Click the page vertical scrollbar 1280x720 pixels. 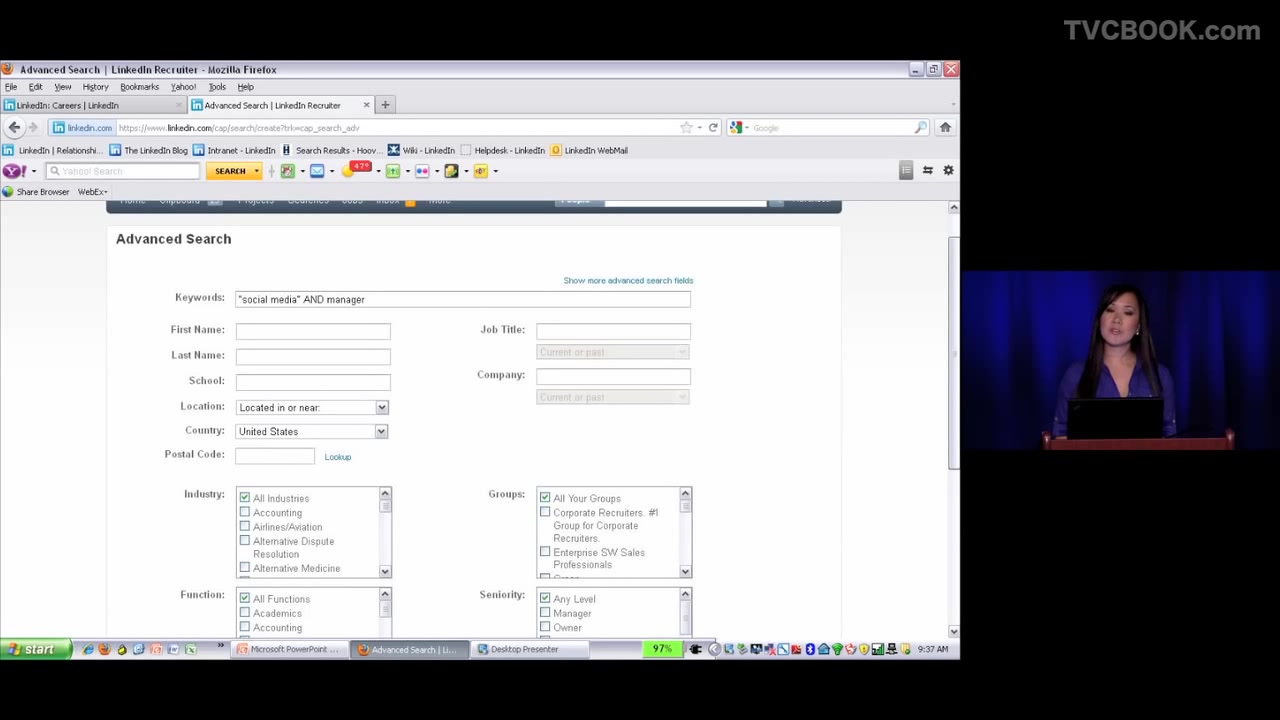[x=953, y=353]
